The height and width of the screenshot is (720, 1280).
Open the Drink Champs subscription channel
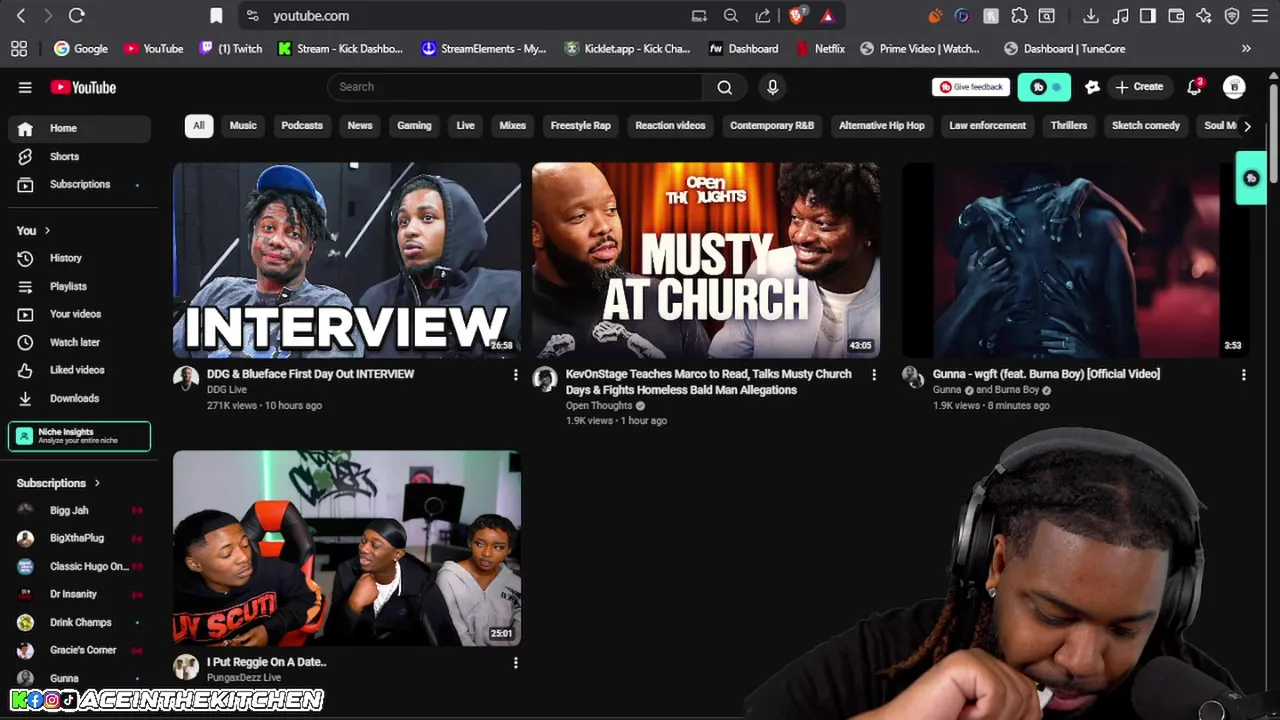[x=80, y=622]
